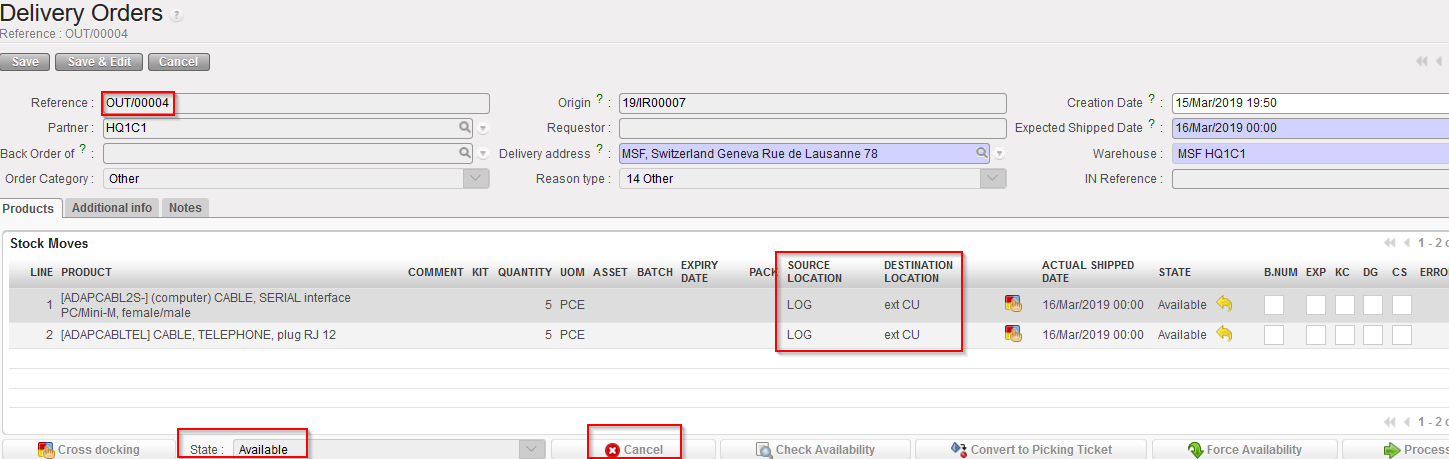Image resolution: width=1449 pixels, height=459 pixels.
Task: Toggle KC checkbox on line 2
Action: tap(1345, 335)
